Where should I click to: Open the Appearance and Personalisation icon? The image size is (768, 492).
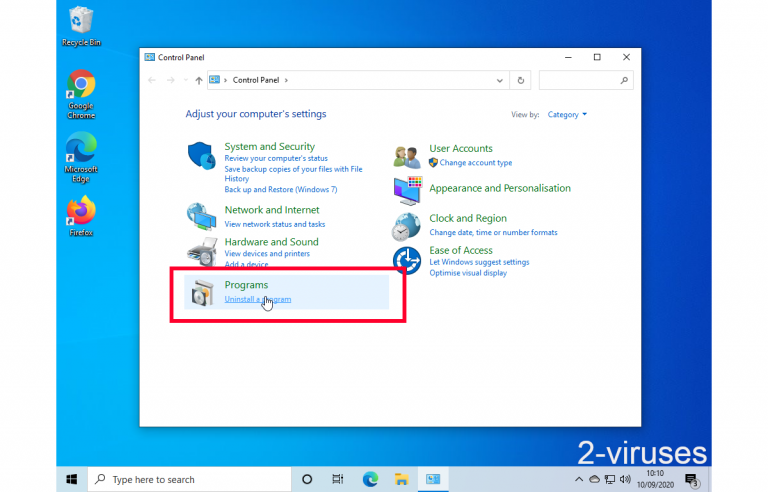click(407, 189)
